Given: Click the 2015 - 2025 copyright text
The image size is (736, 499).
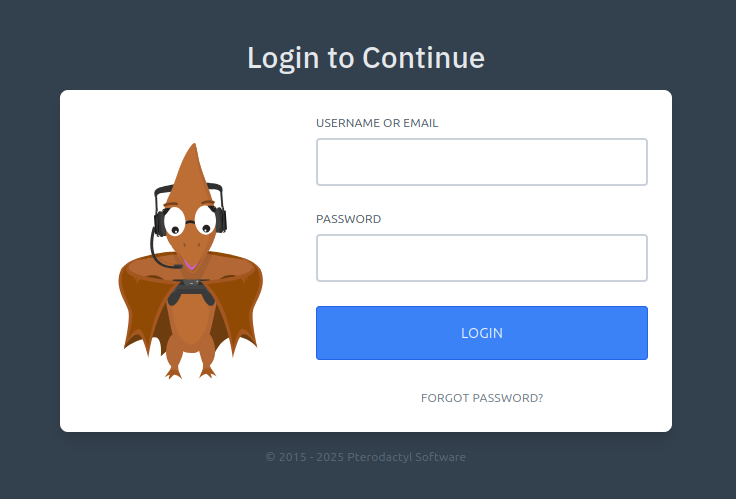Looking at the screenshot, I should tap(305, 457).
